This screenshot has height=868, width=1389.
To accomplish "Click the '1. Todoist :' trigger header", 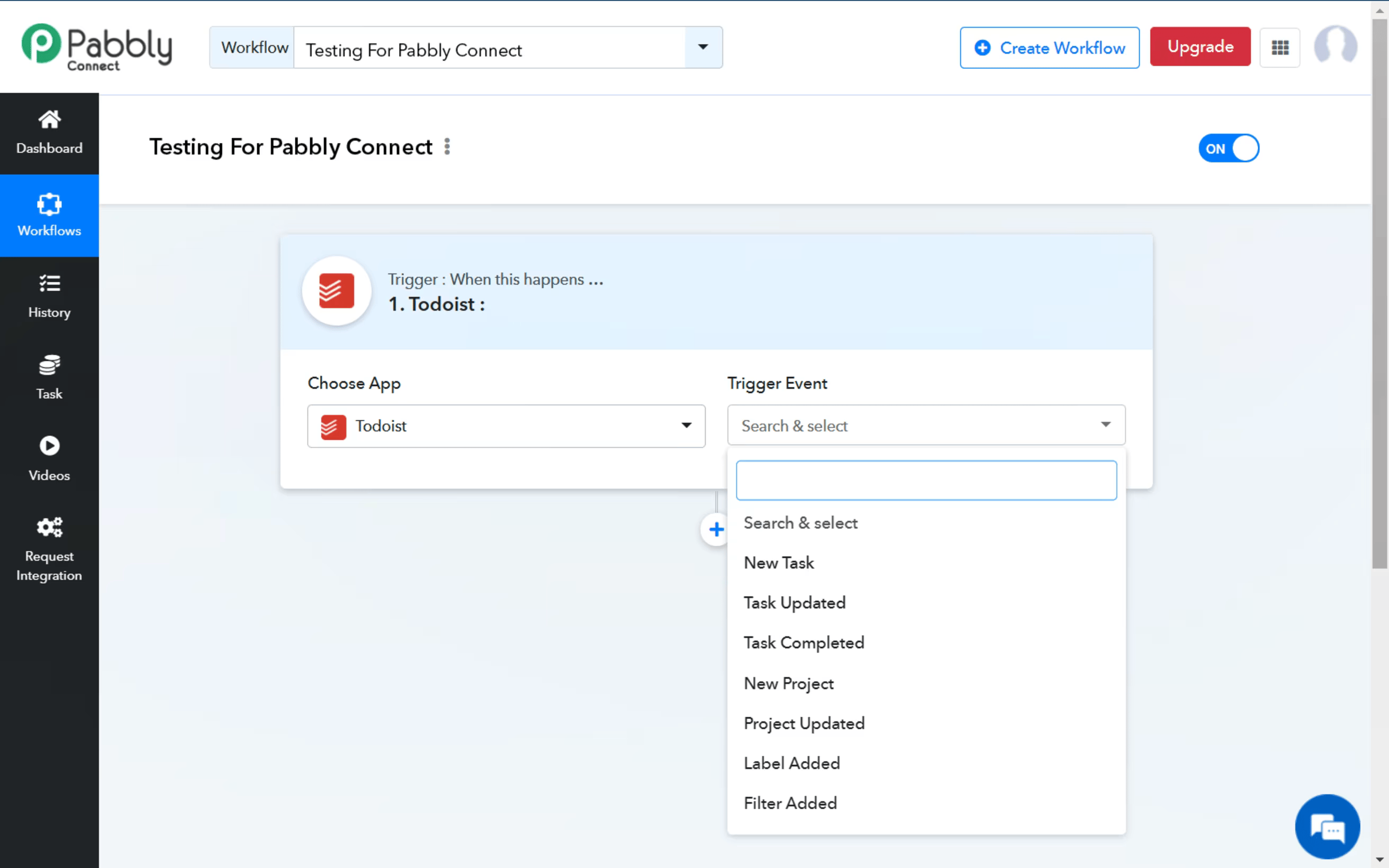I will pyautogui.click(x=436, y=304).
